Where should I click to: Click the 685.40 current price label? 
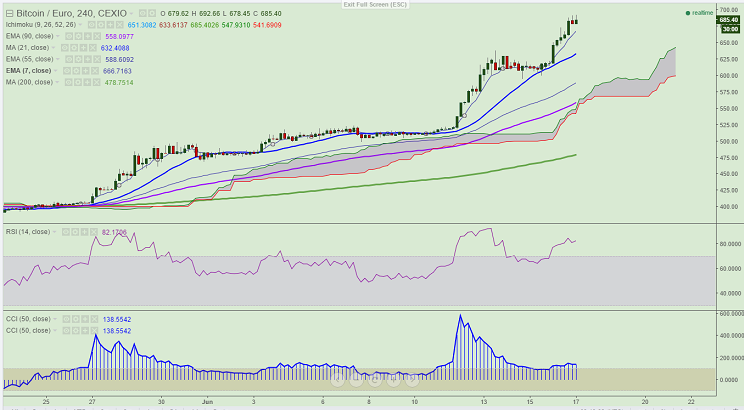coord(729,23)
